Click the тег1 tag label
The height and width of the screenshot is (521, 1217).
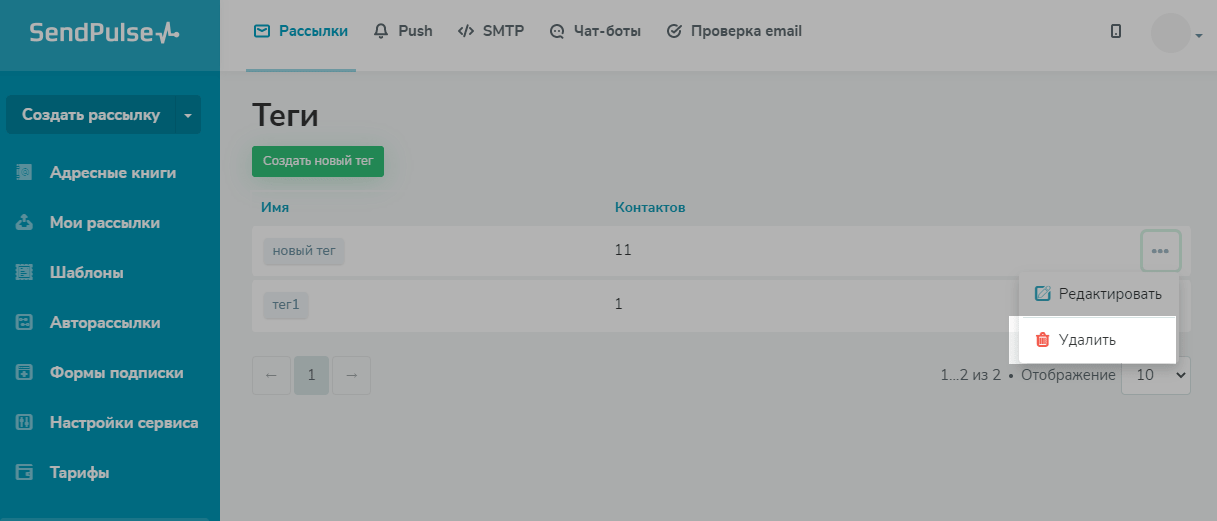pyautogui.click(x=286, y=304)
